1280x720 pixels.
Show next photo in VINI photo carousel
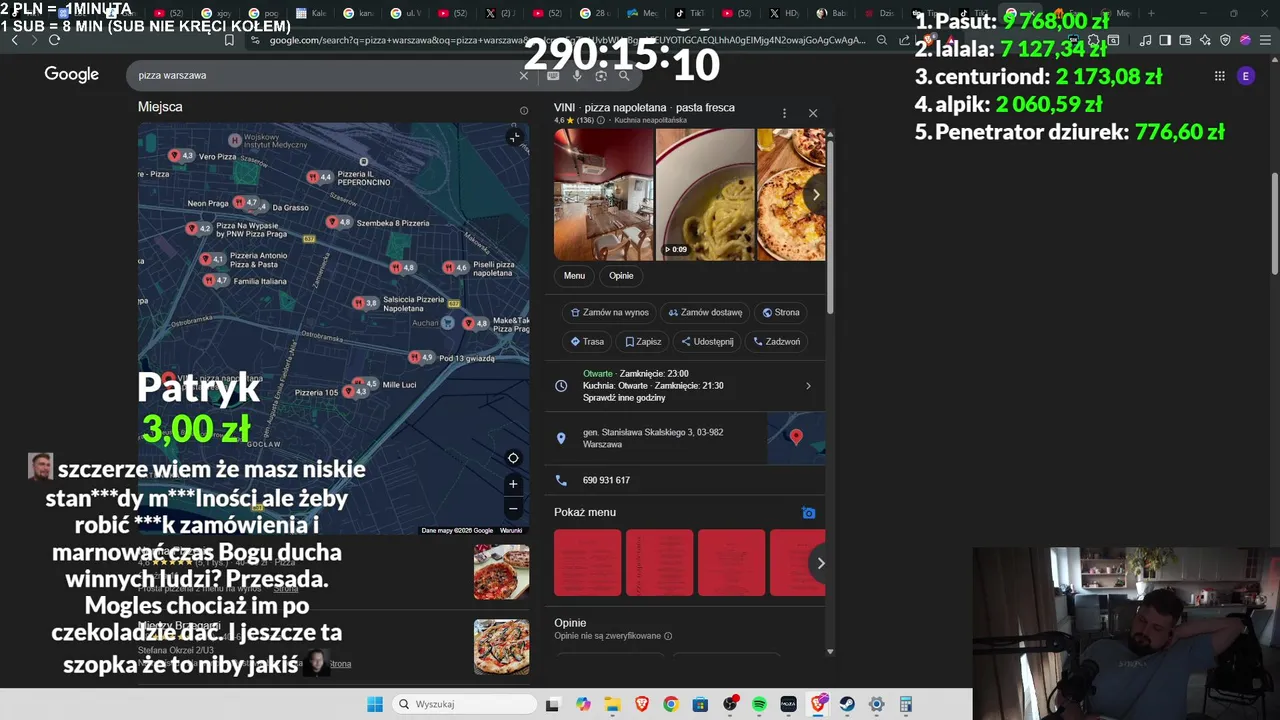click(x=816, y=194)
